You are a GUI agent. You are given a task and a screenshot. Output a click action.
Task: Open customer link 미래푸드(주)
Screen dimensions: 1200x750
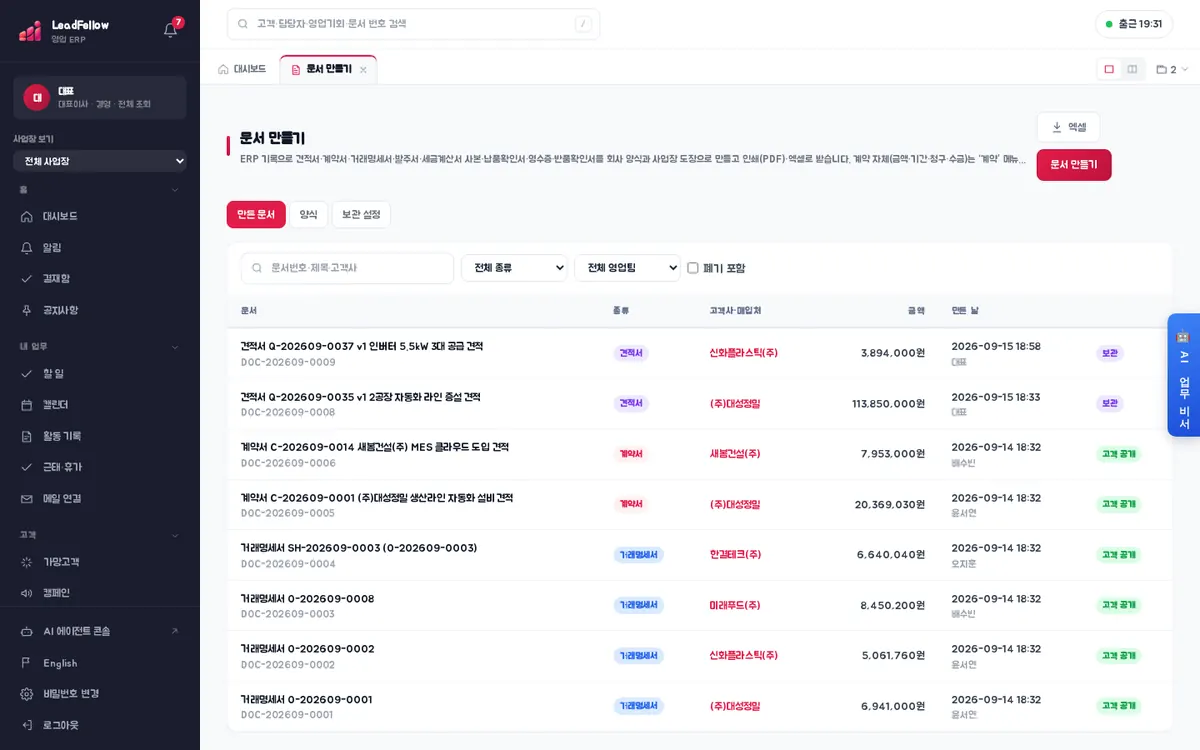pyautogui.click(x=735, y=605)
